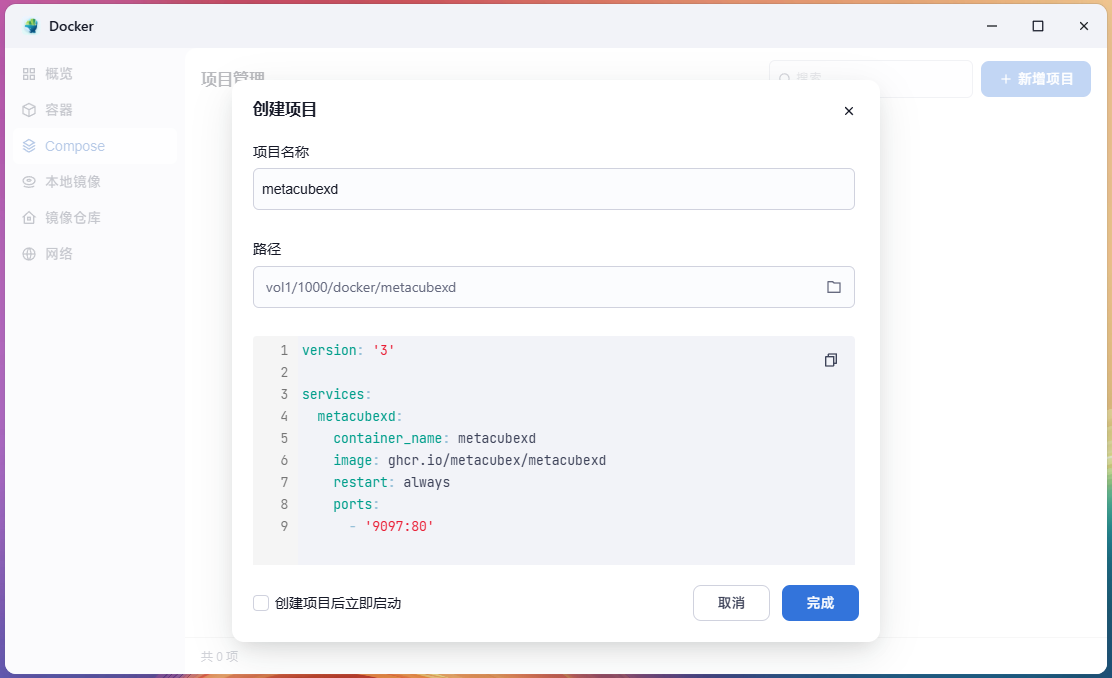Click the Compose layers icon in sidebar
1112x678 pixels.
[29, 146]
